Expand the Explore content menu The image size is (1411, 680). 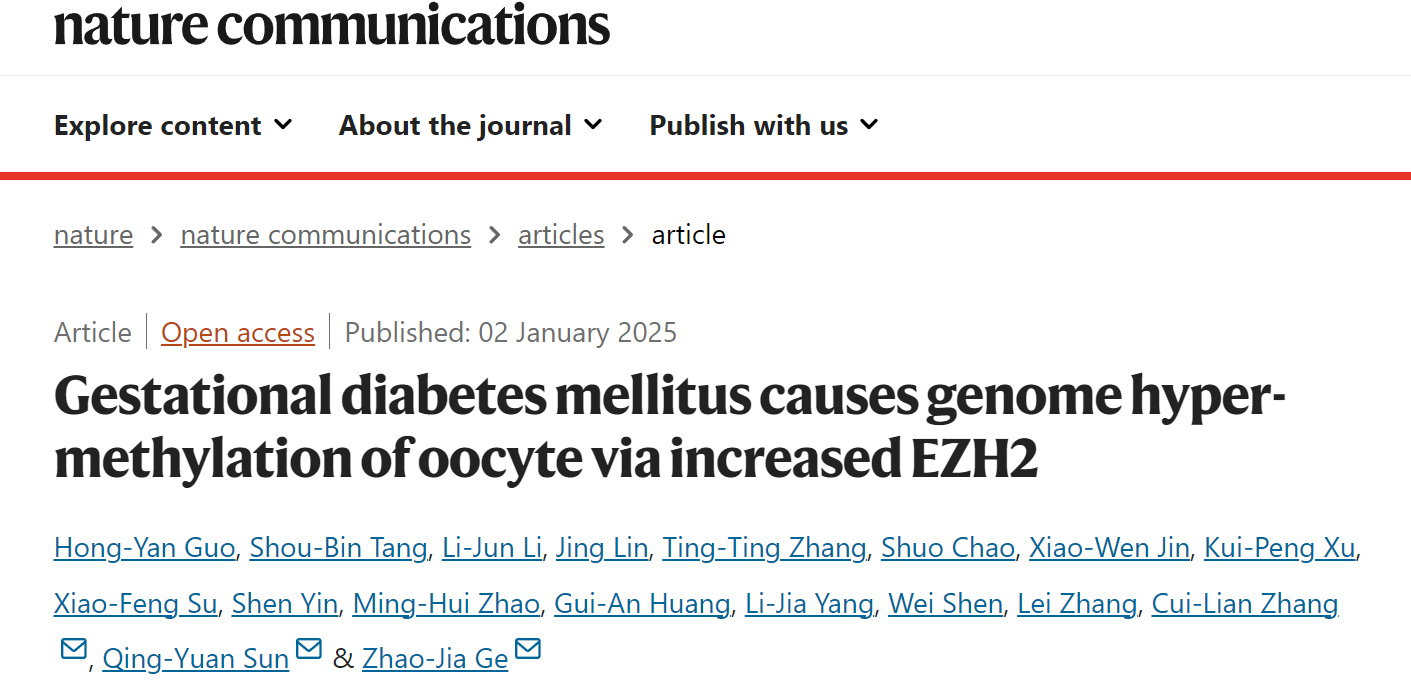(173, 126)
